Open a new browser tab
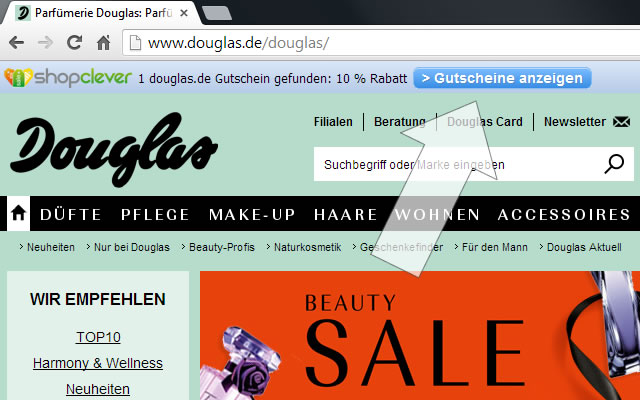 coord(217,13)
